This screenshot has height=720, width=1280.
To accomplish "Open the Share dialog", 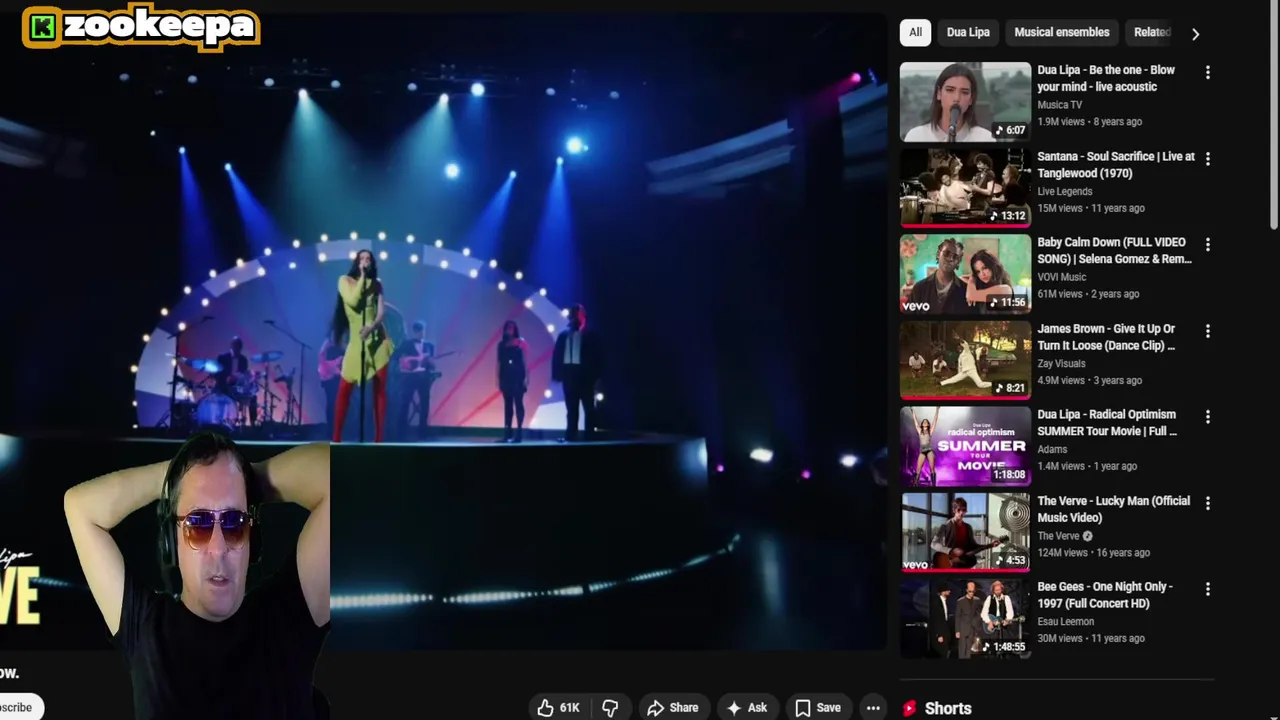I will click(x=673, y=707).
